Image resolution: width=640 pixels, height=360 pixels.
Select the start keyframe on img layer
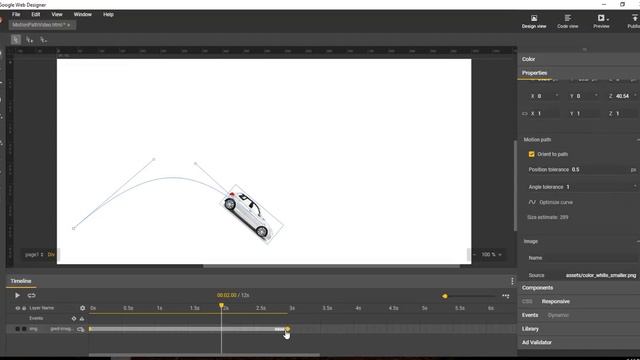pos(90,329)
